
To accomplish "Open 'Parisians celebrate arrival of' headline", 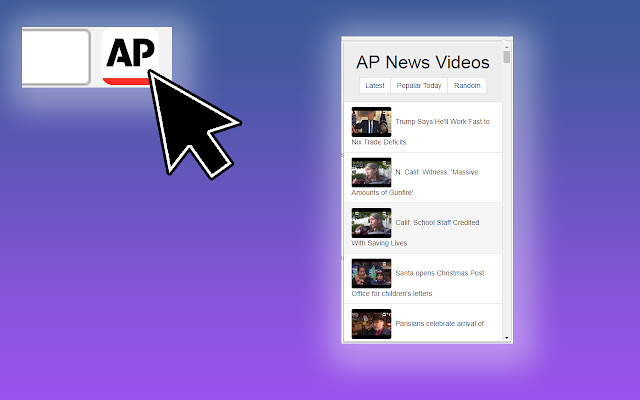I will point(439,324).
